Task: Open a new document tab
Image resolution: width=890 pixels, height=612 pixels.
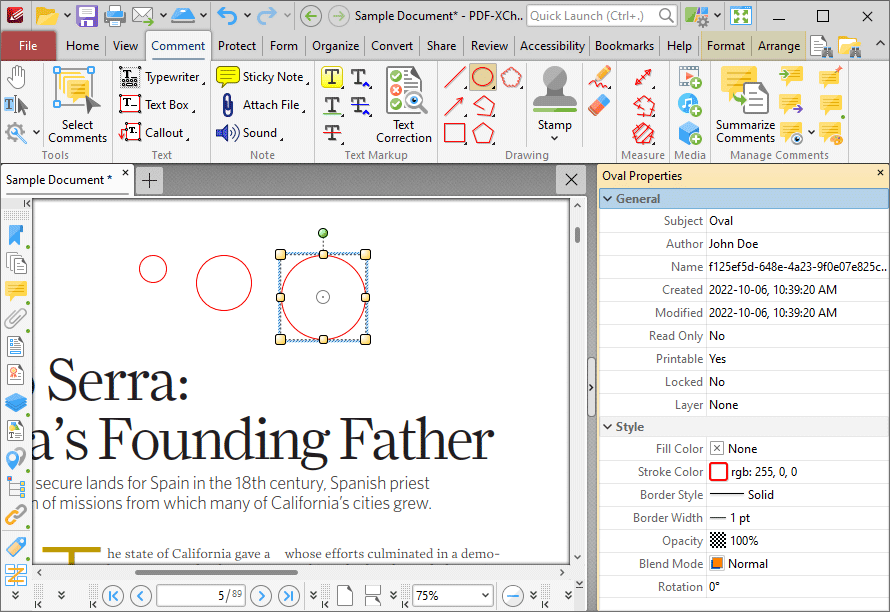Action: tap(149, 181)
